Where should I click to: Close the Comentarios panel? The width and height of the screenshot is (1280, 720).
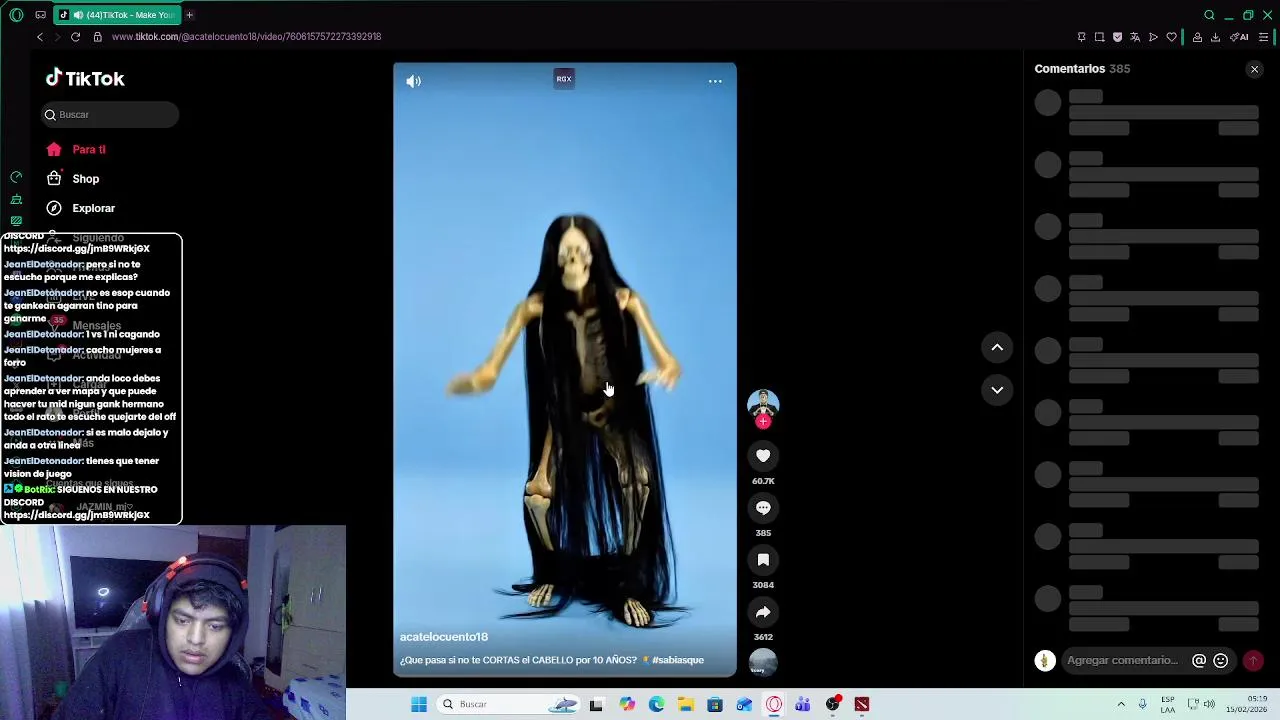[x=1254, y=69]
